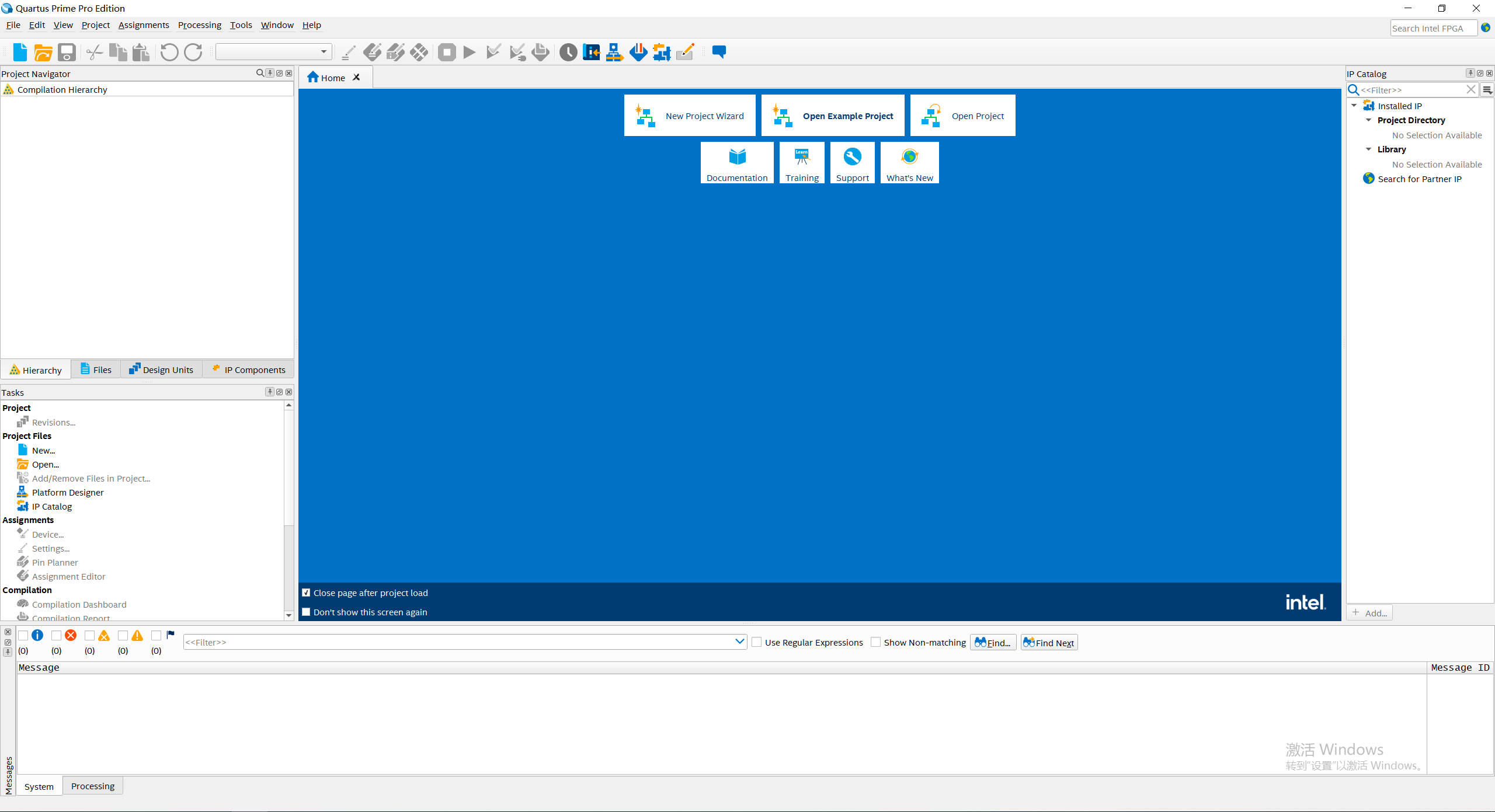Launch Platform Designer from the toolbar
The height and width of the screenshot is (812, 1495).
tap(614, 53)
